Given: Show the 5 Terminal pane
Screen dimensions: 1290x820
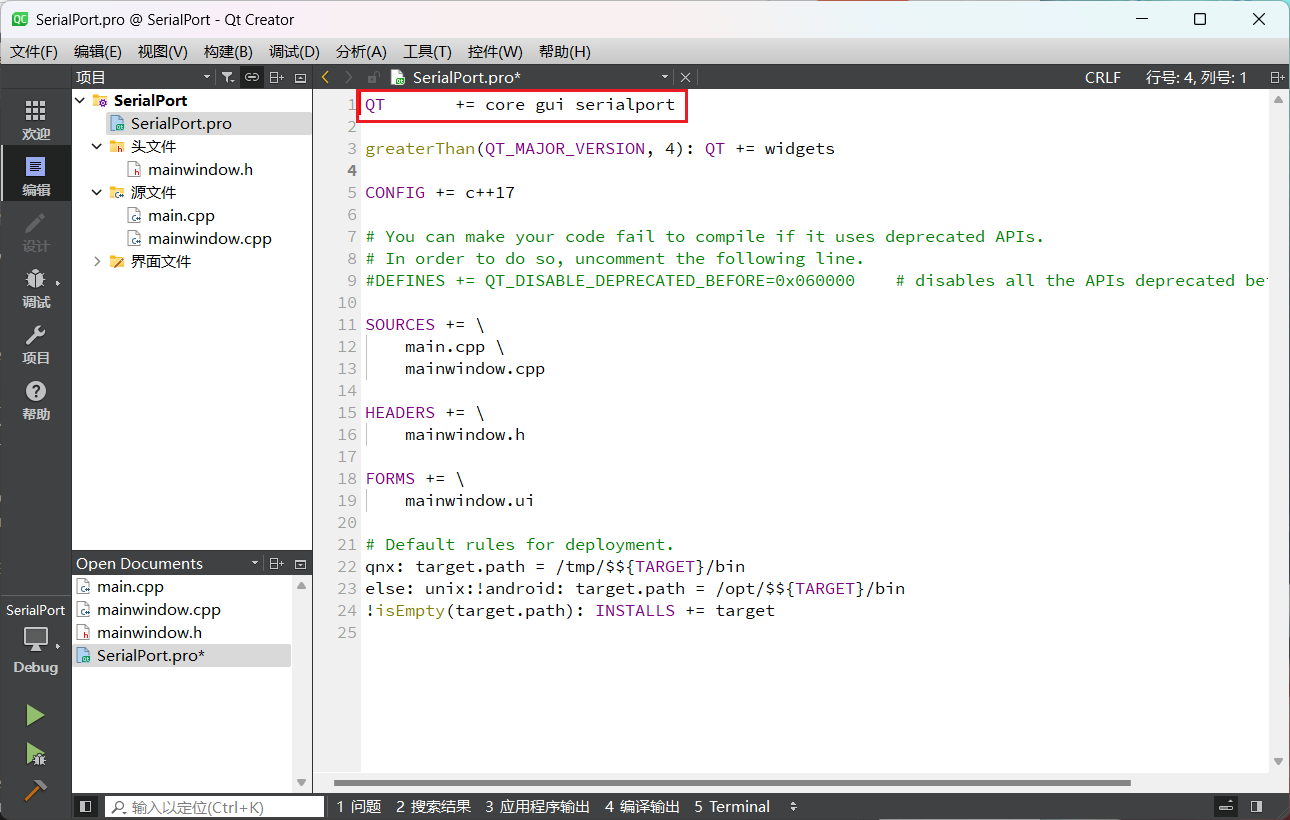Looking at the screenshot, I should click(x=732, y=806).
